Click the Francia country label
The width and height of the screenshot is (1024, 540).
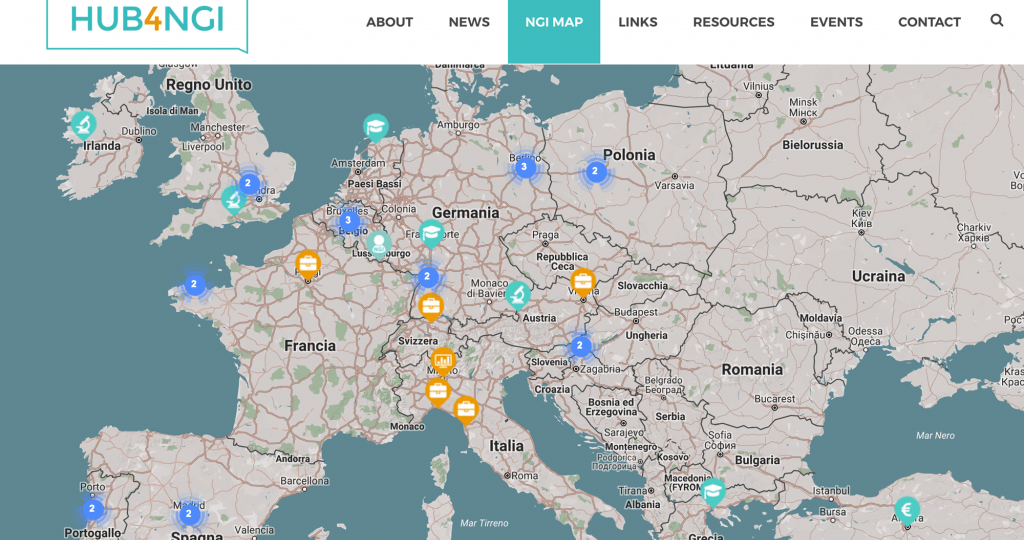(x=310, y=346)
